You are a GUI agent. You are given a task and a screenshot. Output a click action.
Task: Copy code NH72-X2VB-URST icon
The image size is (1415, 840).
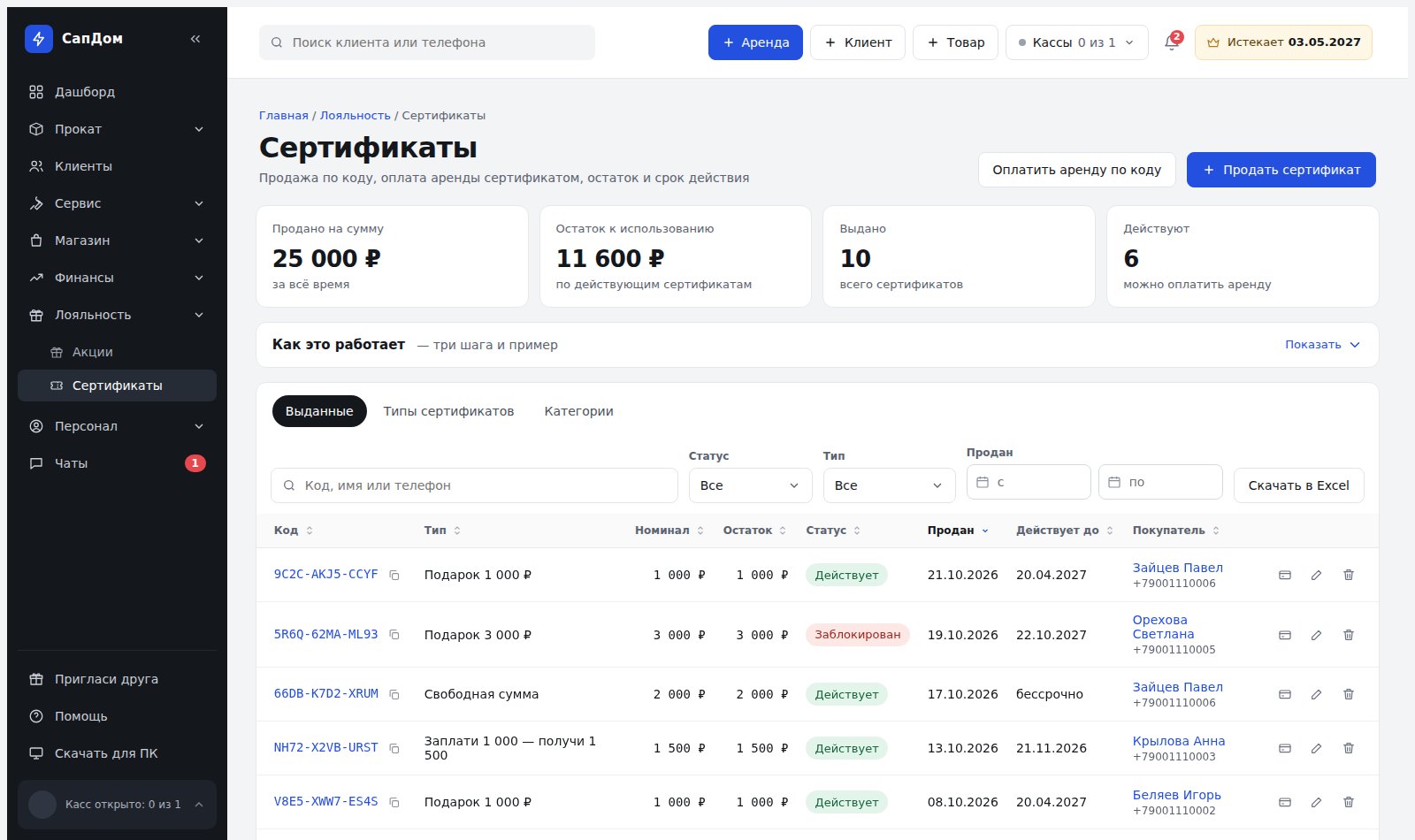(394, 749)
